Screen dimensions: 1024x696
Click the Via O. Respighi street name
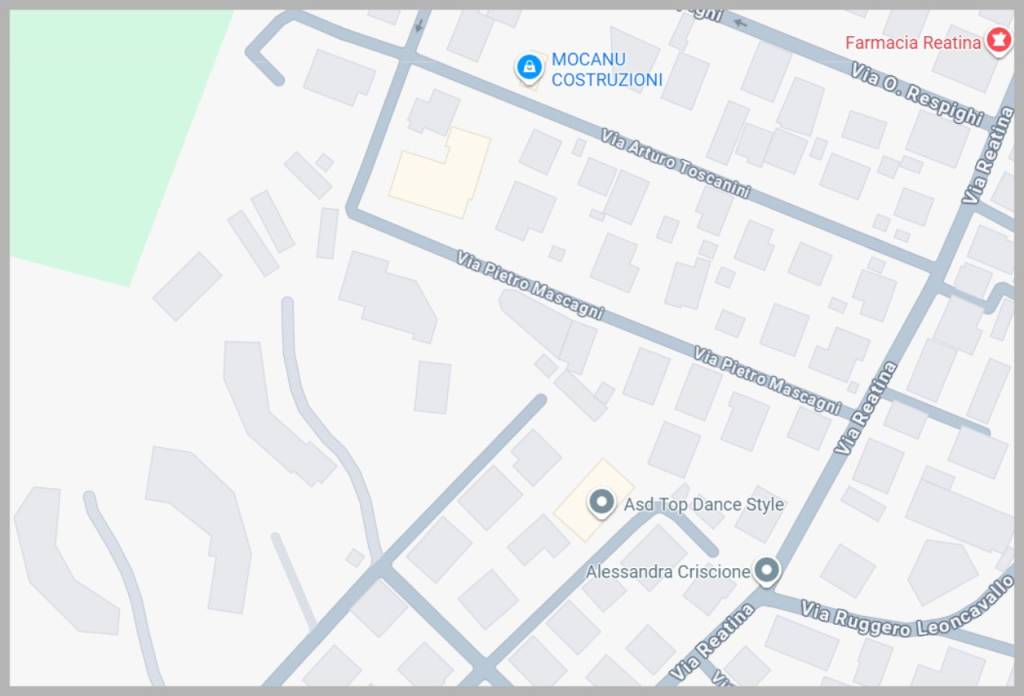916,93
